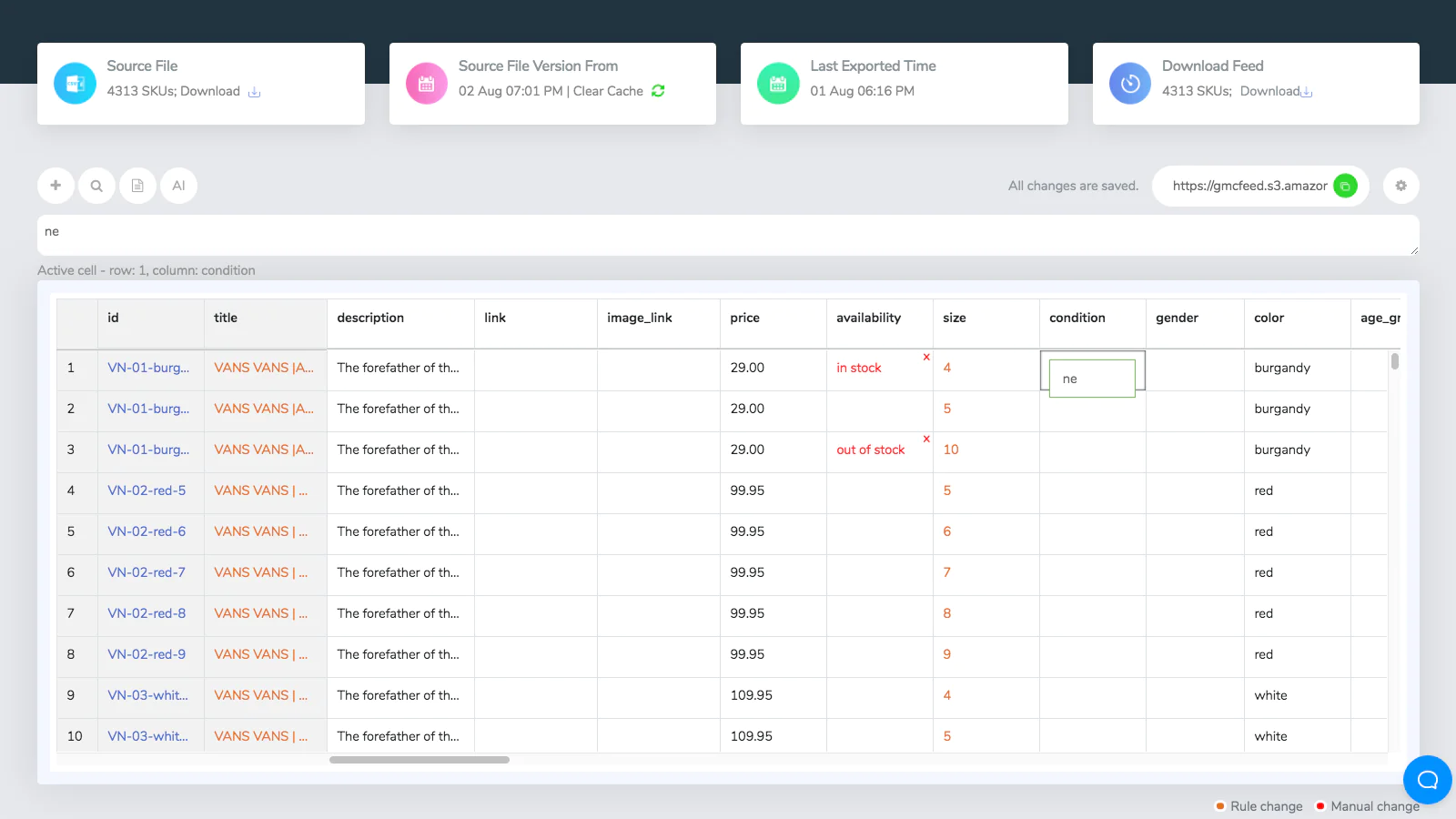
Task: Click the 'out of stock' availability cell
Action: tap(879, 451)
